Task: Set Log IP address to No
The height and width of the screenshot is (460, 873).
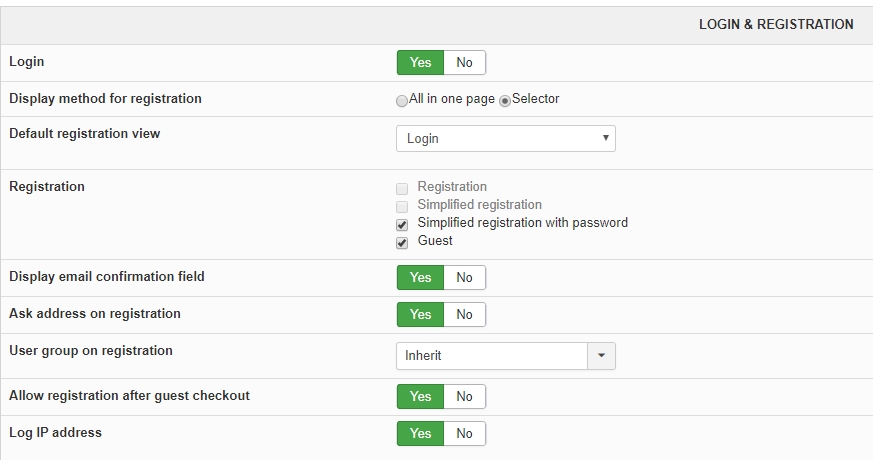Action: (464, 433)
